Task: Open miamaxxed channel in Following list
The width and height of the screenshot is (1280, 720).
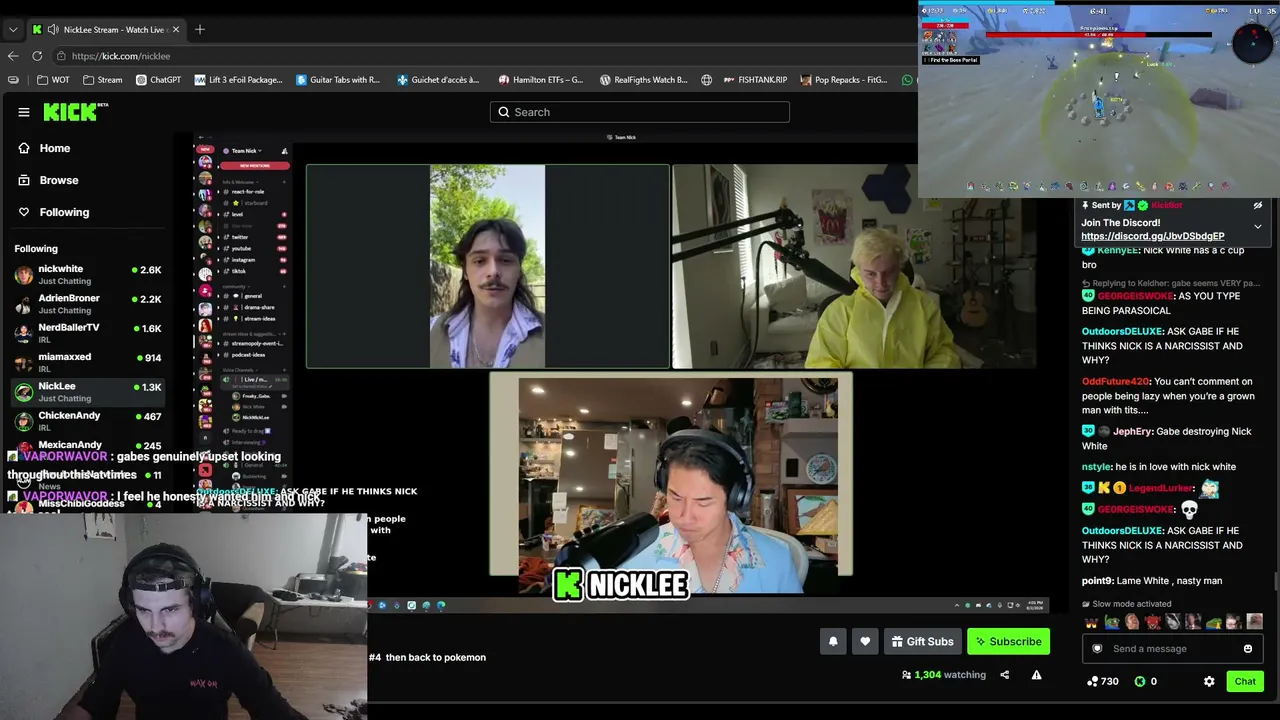Action: click(x=88, y=362)
